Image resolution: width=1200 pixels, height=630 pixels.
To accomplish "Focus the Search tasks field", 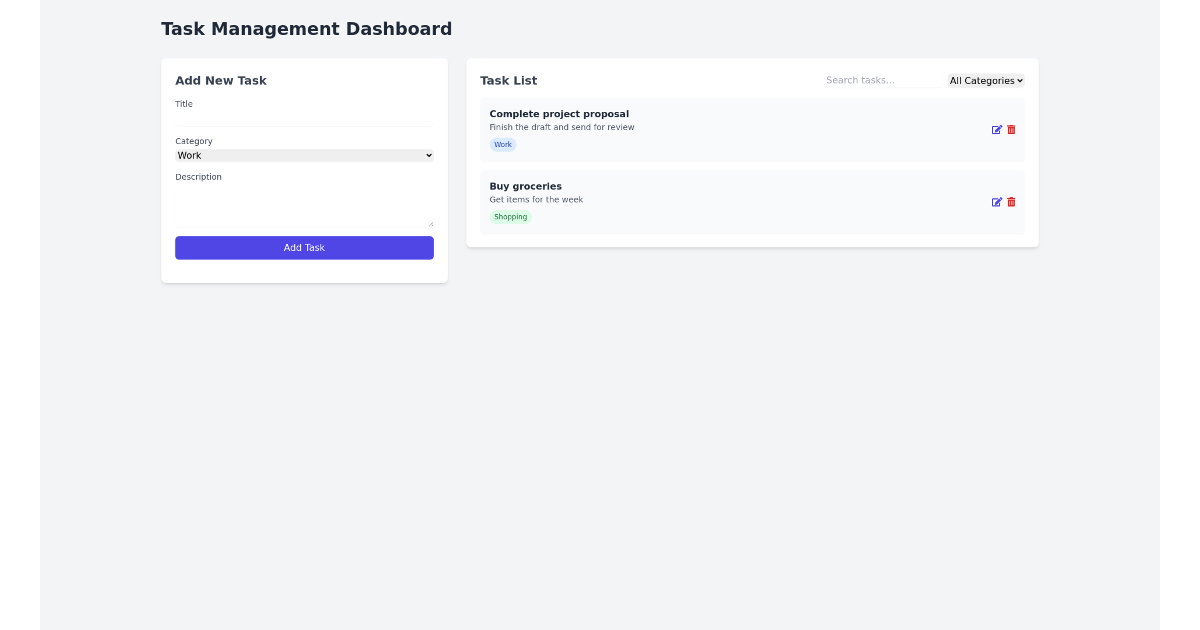I will pyautogui.click(x=880, y=80).
